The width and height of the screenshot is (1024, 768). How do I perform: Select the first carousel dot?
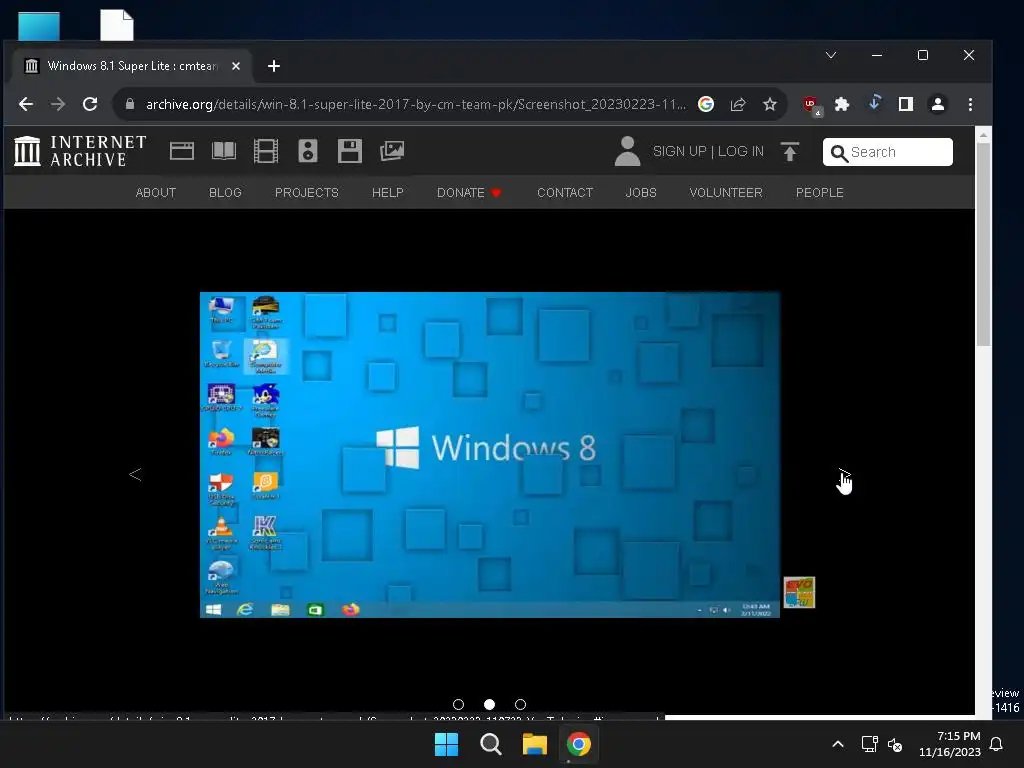coord(458,705)
